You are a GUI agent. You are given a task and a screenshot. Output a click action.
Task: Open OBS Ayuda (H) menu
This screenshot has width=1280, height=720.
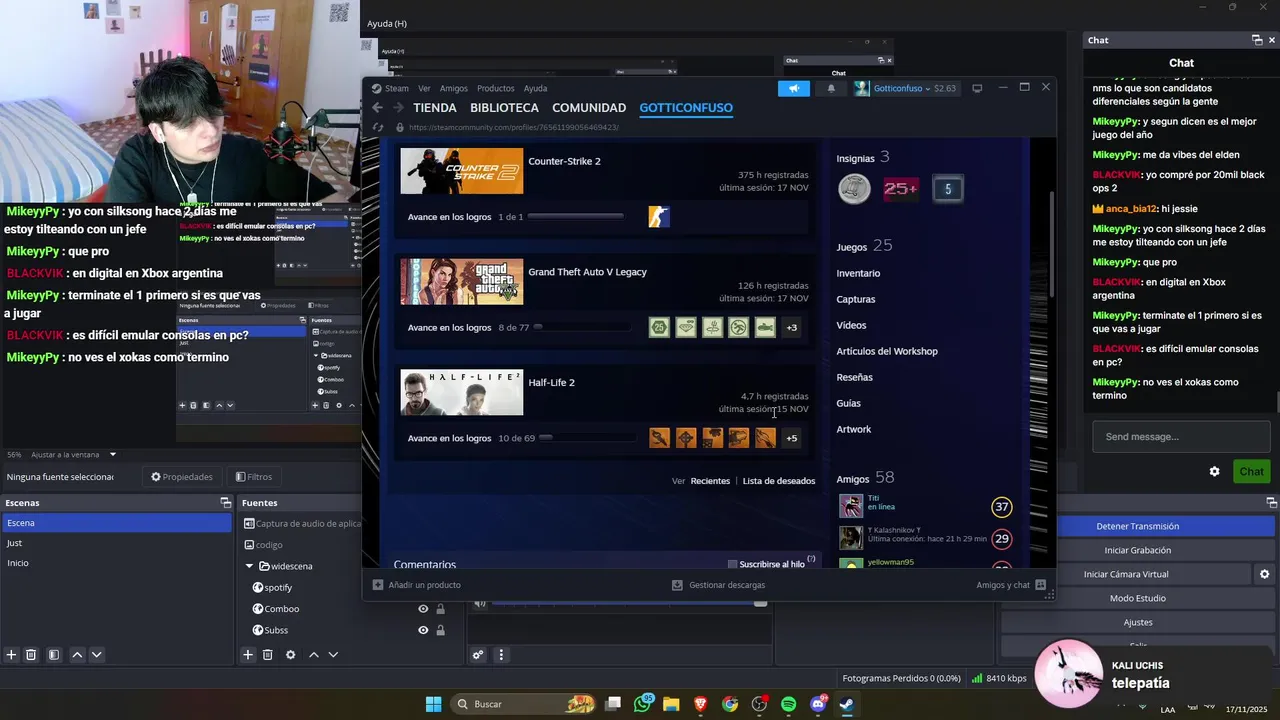click(387, 23)
